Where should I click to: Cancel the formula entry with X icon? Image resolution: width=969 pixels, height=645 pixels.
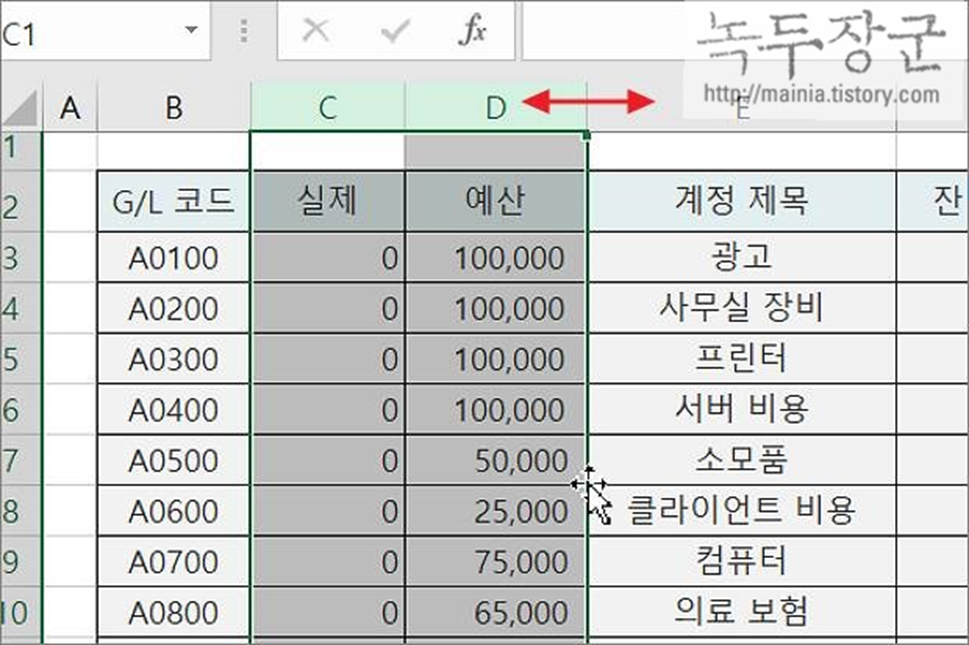click(x=315, y=30)
